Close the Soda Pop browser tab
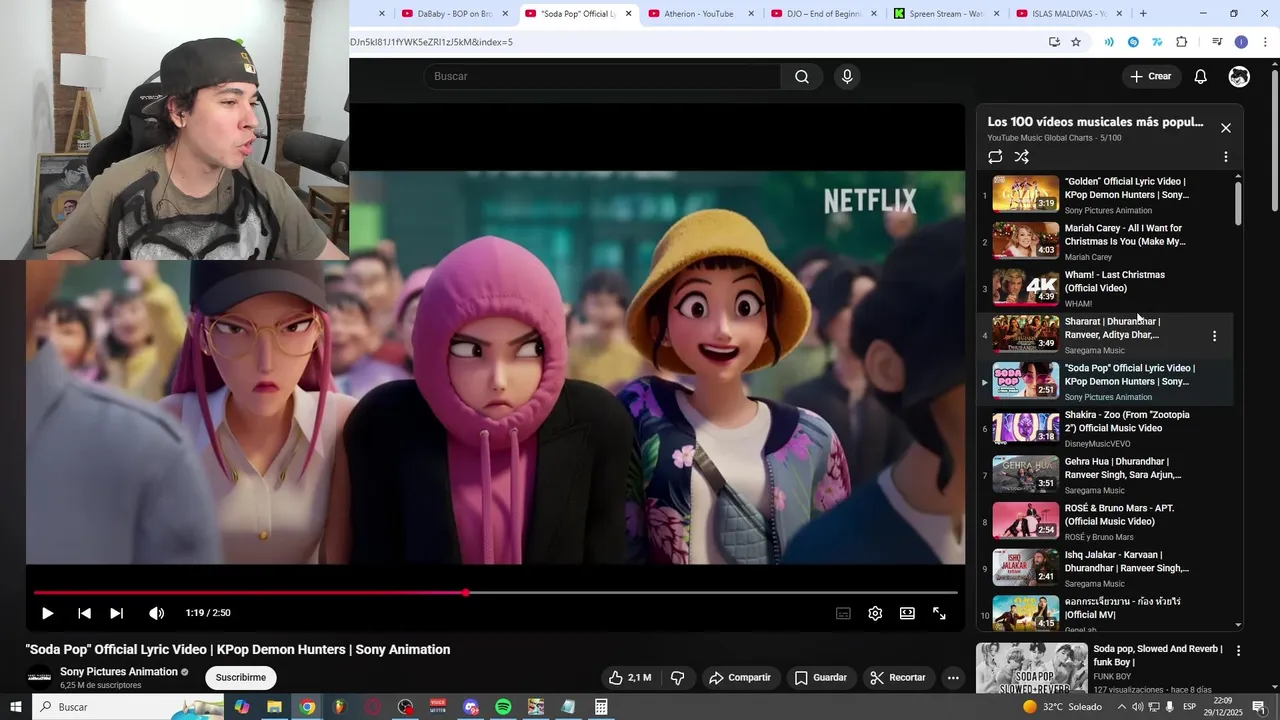This screenshot has height=720, width=1280. [x=628, y=14]
